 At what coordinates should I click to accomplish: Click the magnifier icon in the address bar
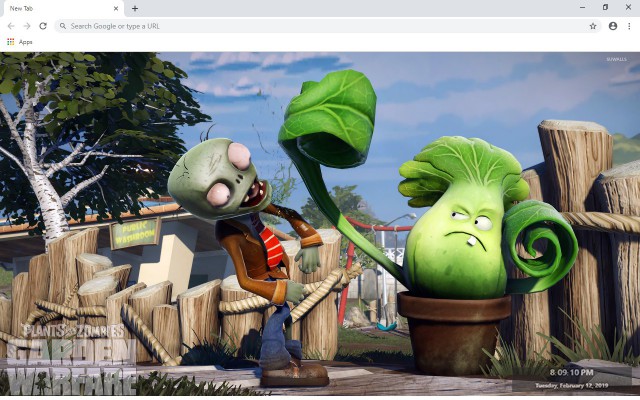[63, 26]
